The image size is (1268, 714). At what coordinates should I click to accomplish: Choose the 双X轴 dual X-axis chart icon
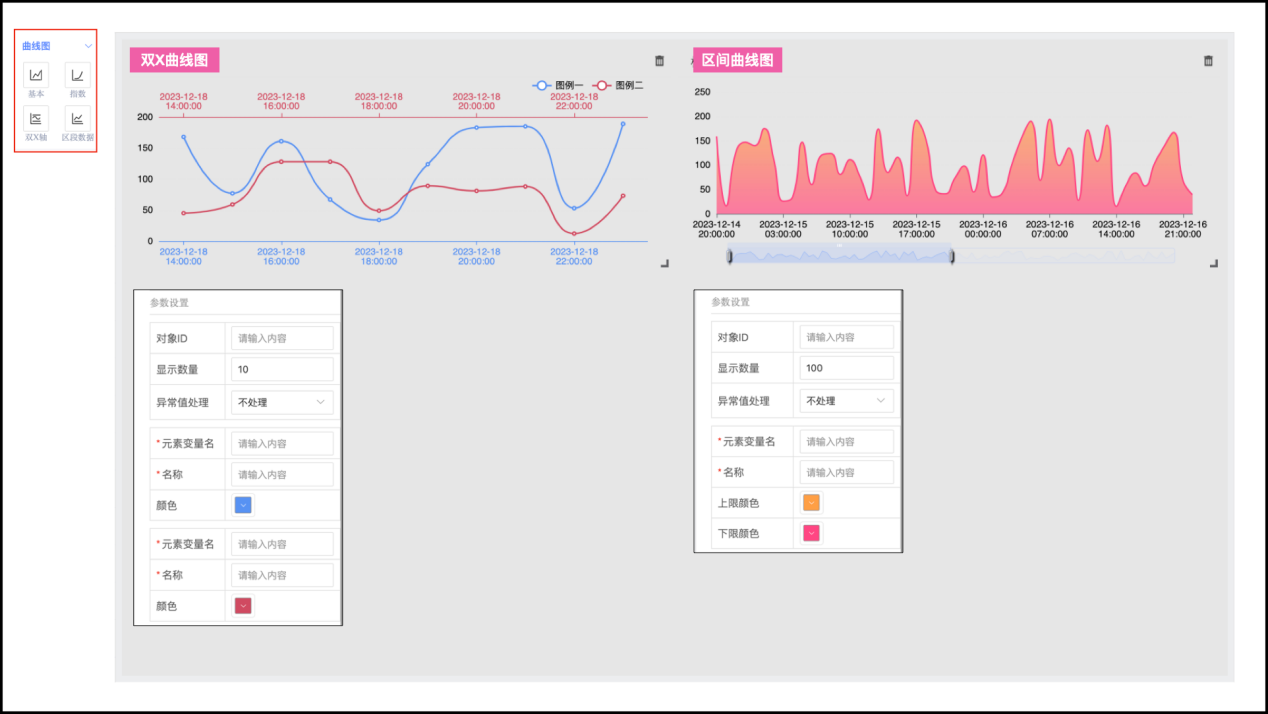point(36,119)
